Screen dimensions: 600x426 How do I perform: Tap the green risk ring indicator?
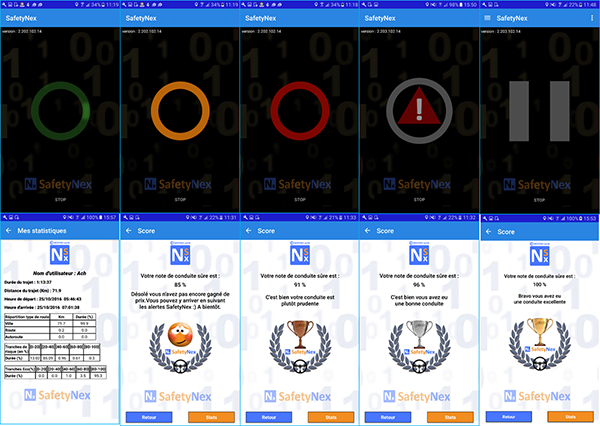pos(60,111)
